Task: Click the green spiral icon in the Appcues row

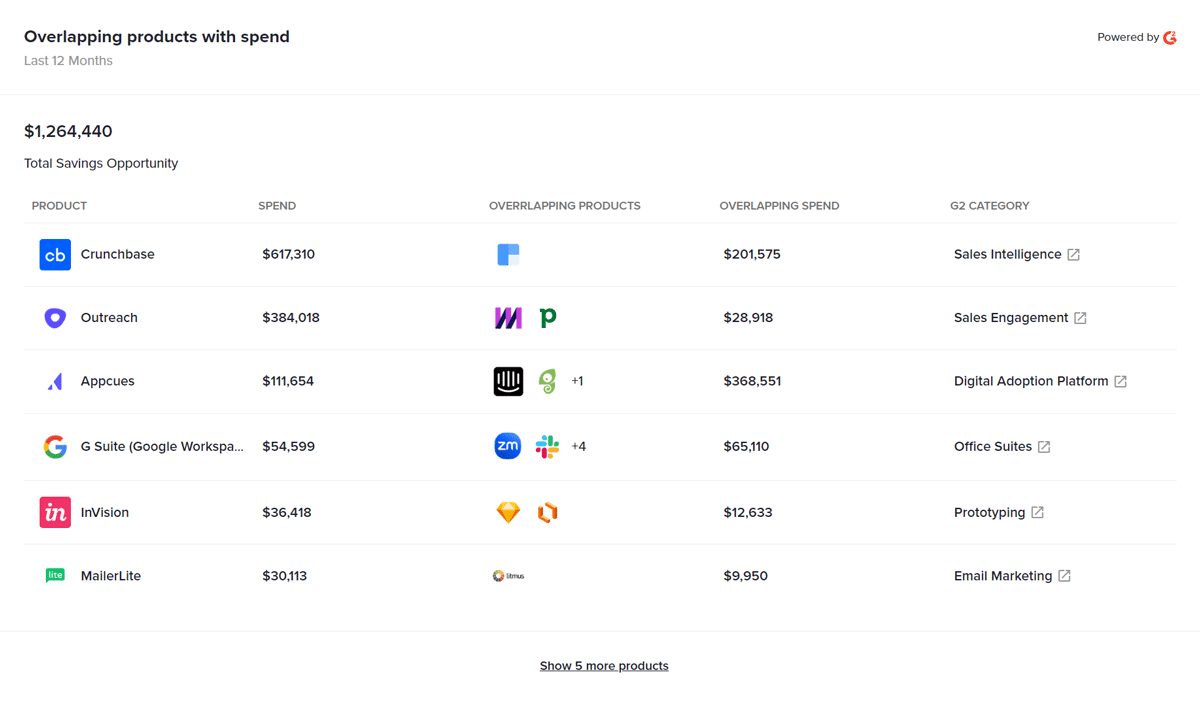Action: click(547, 381)
